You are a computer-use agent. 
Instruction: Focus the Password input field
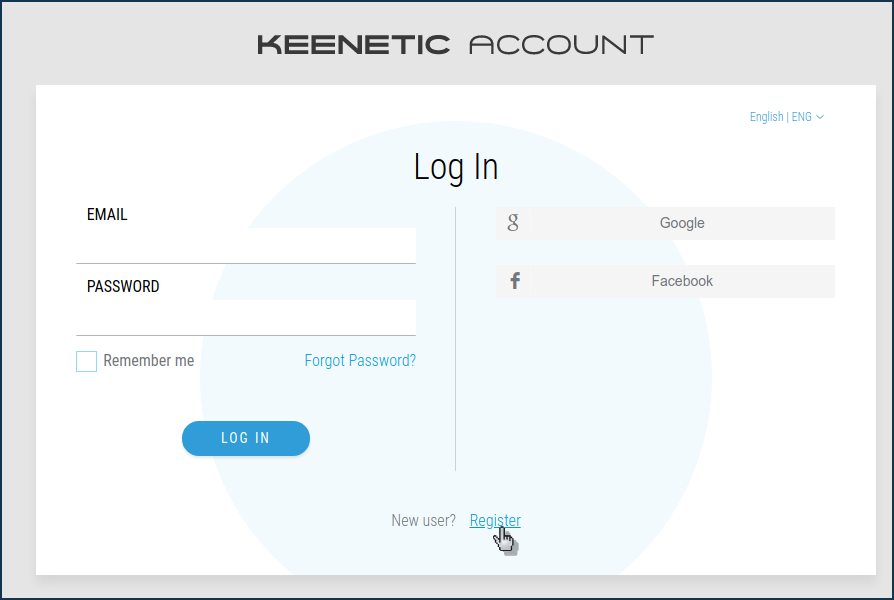click(246, 317)
